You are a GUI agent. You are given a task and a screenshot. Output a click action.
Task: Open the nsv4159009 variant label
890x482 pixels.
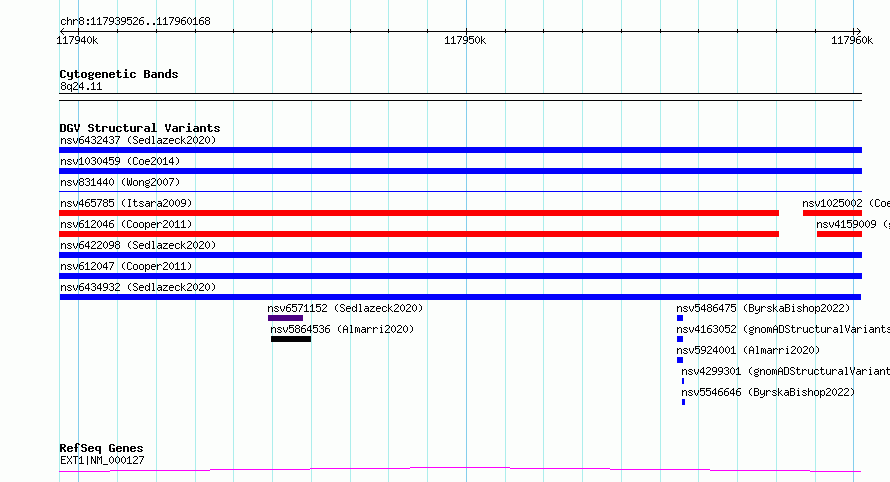pyautogui.click(x=853, y=224)
